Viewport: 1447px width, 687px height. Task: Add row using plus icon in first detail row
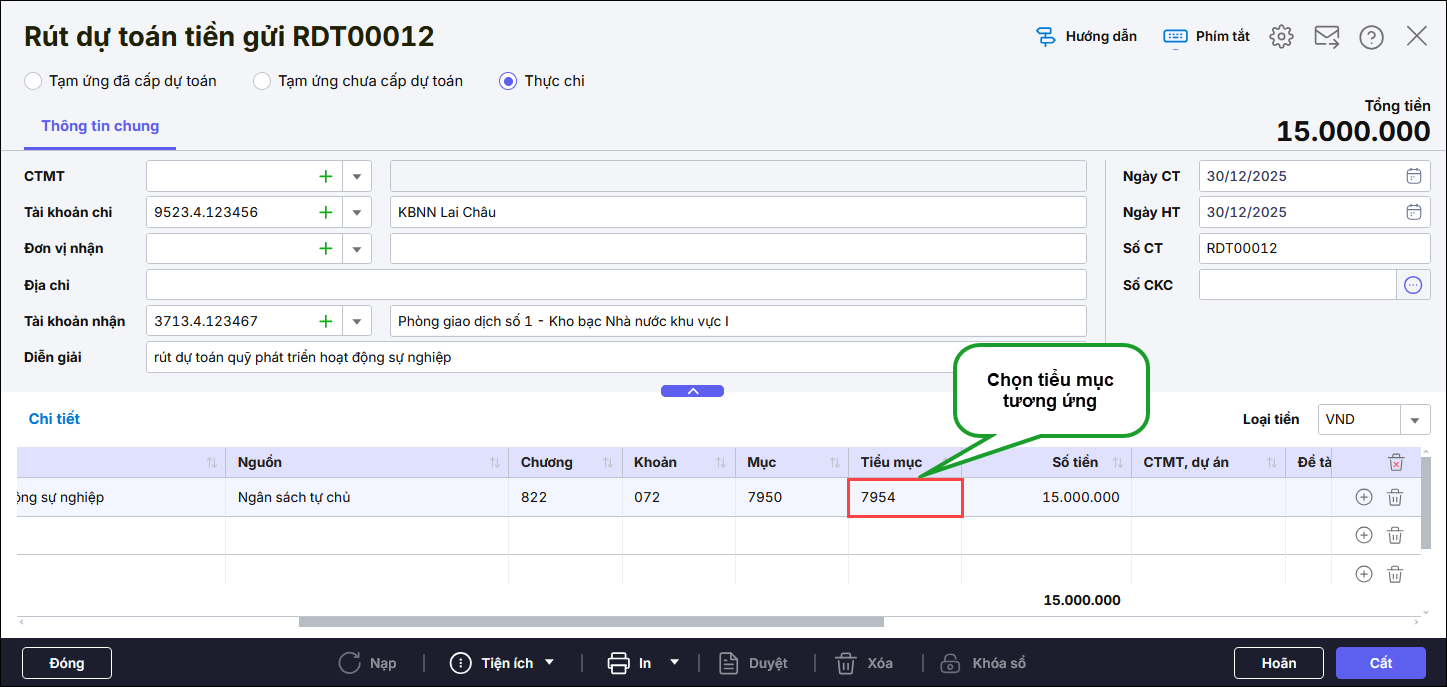(1363, 497)
